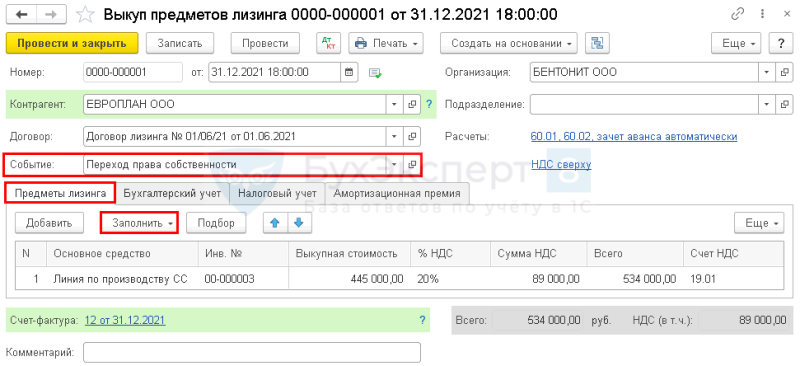This screenshot has height=366, width=800.
Task: Open help with the question mark button
Action: coord(781,43)
